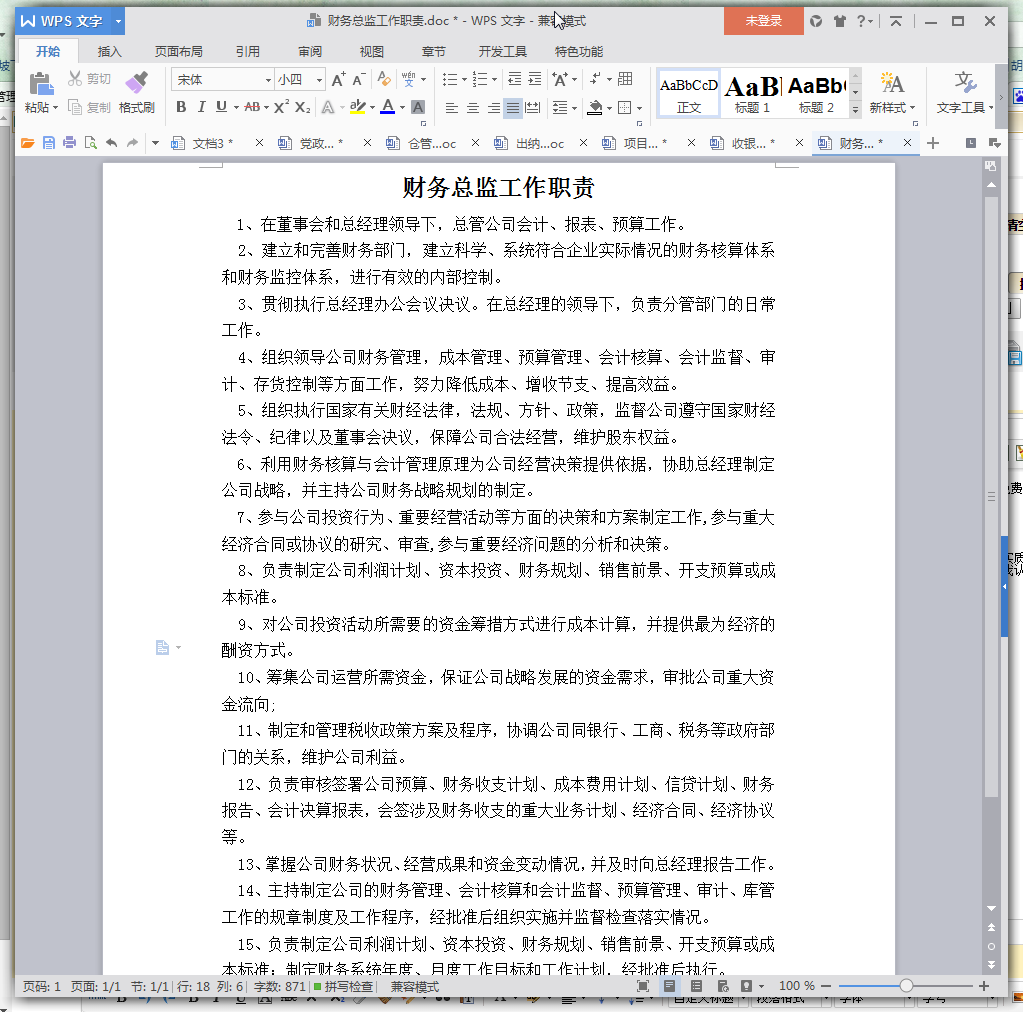
Task: Click the new tab plus button
Action: (x=933, y=143)
